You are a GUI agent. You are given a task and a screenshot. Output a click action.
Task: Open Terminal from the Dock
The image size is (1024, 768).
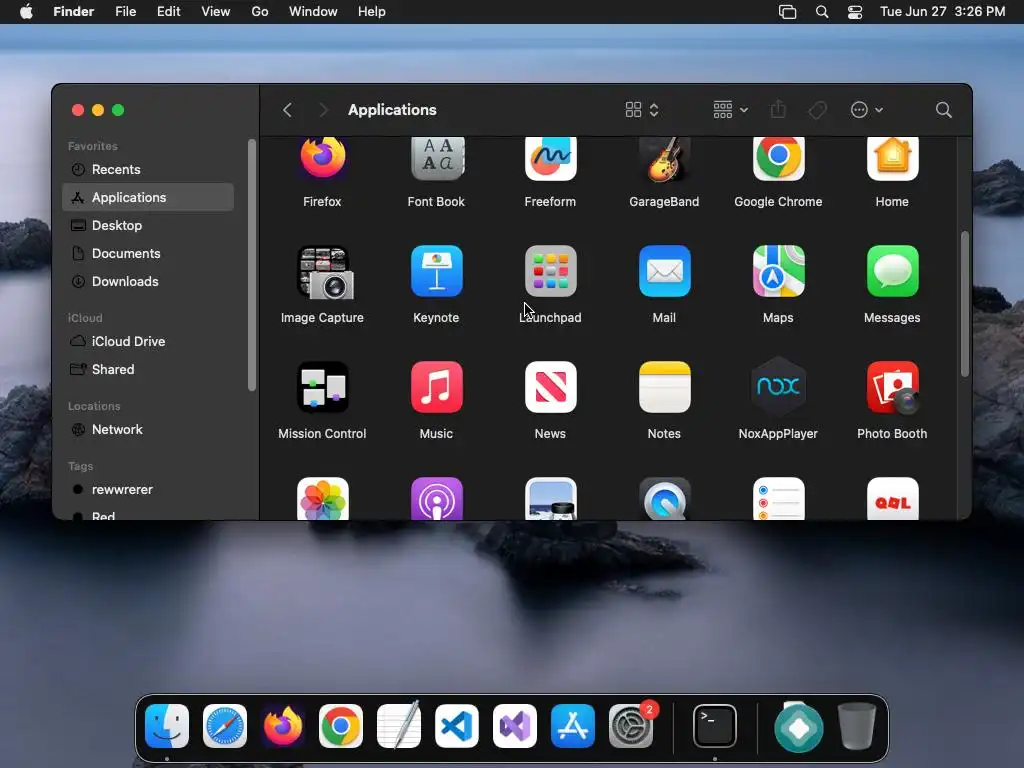coord(714,726)
